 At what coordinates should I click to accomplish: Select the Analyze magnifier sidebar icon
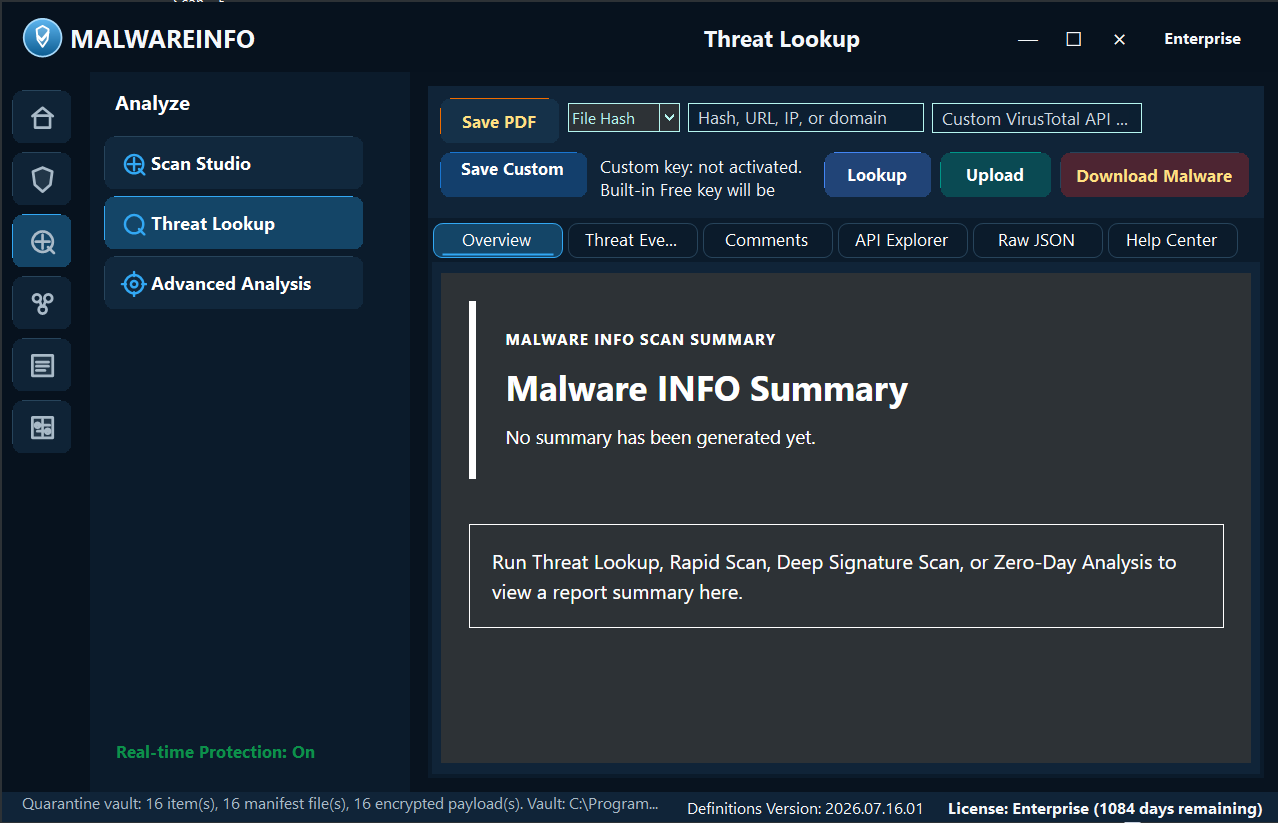click(x=42, y=242)
